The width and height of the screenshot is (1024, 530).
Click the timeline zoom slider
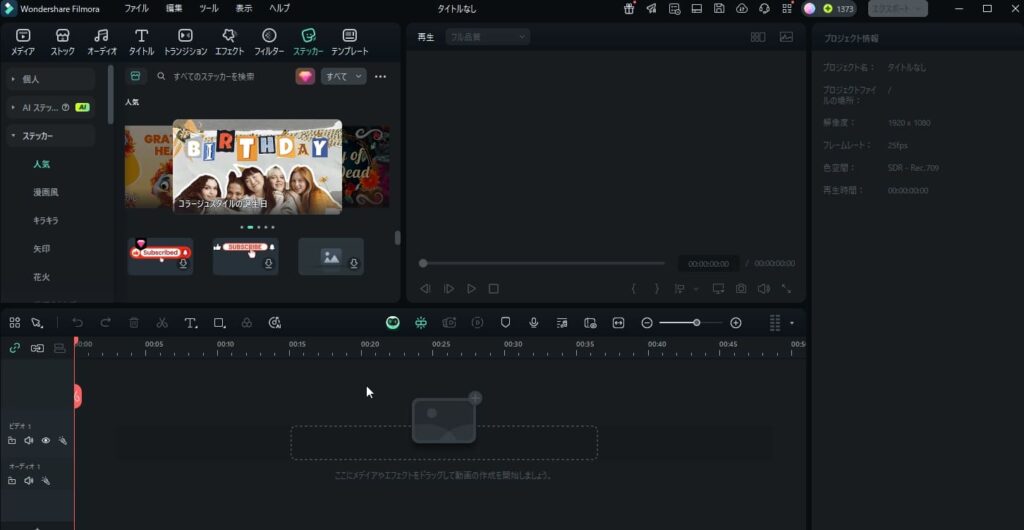pyautogui.click(x=691, y=322)
